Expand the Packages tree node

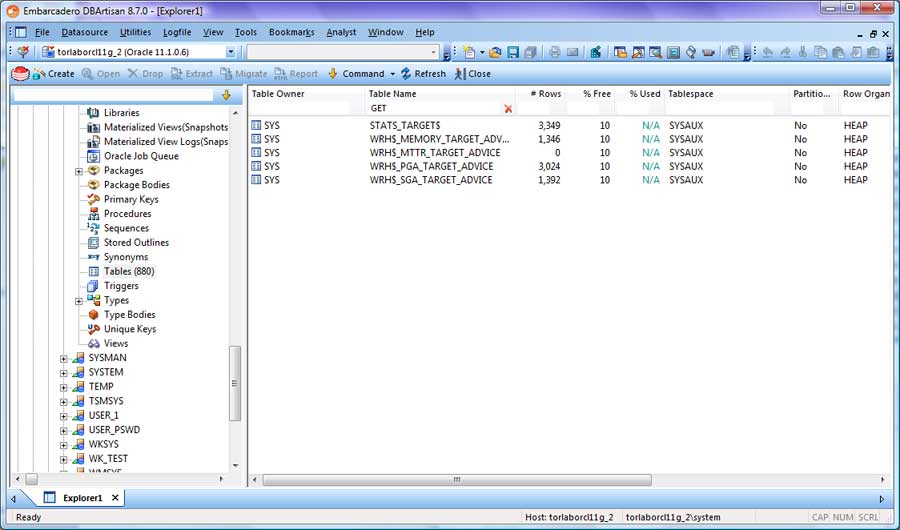[x=79, y=171]
